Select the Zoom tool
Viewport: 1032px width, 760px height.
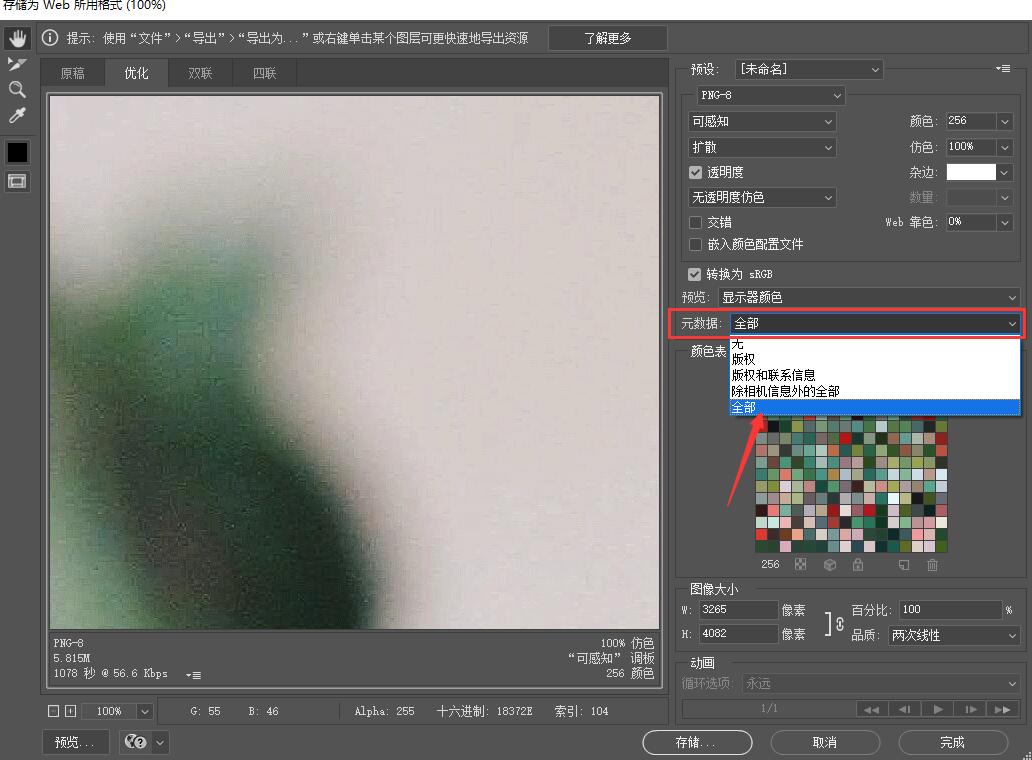coord(17,89)
